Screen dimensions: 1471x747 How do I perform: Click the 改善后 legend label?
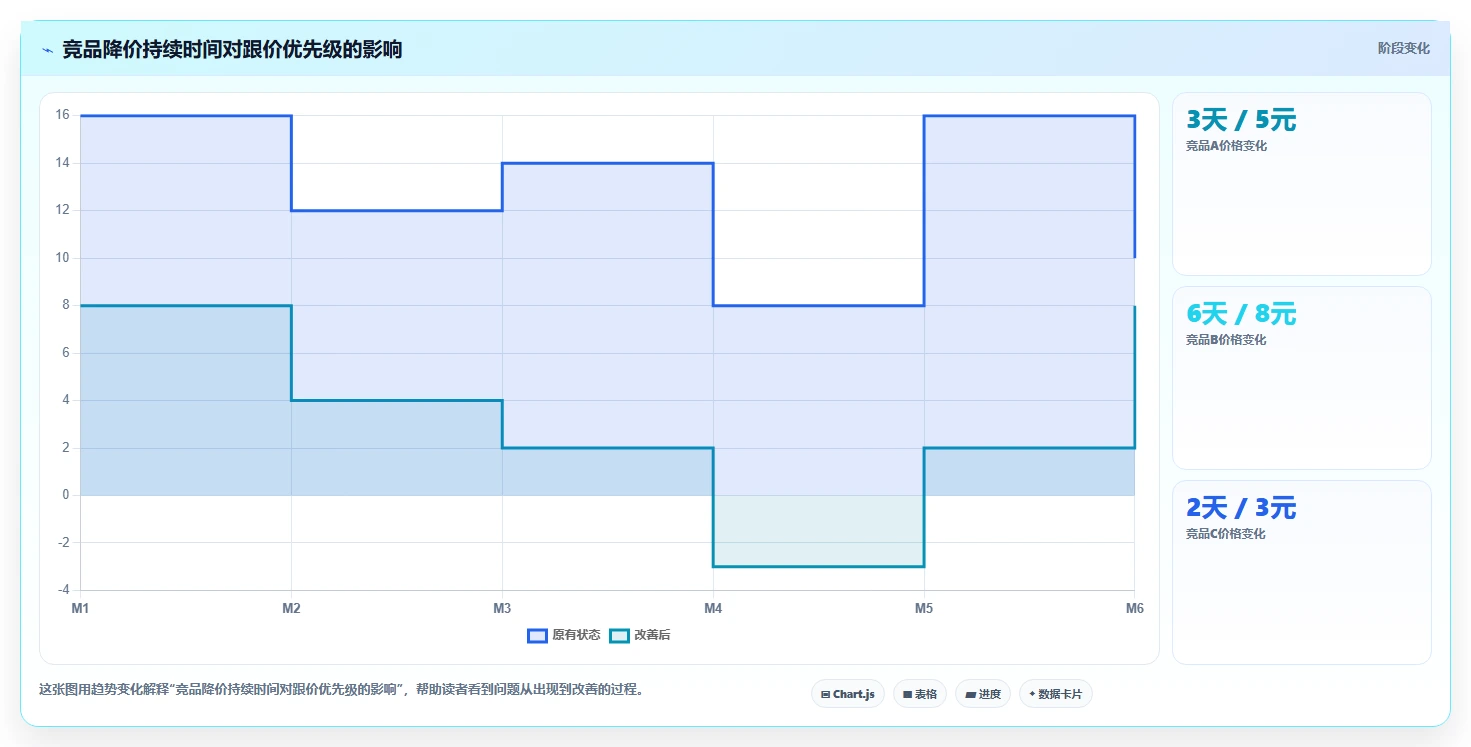click(x=652, y=636)
